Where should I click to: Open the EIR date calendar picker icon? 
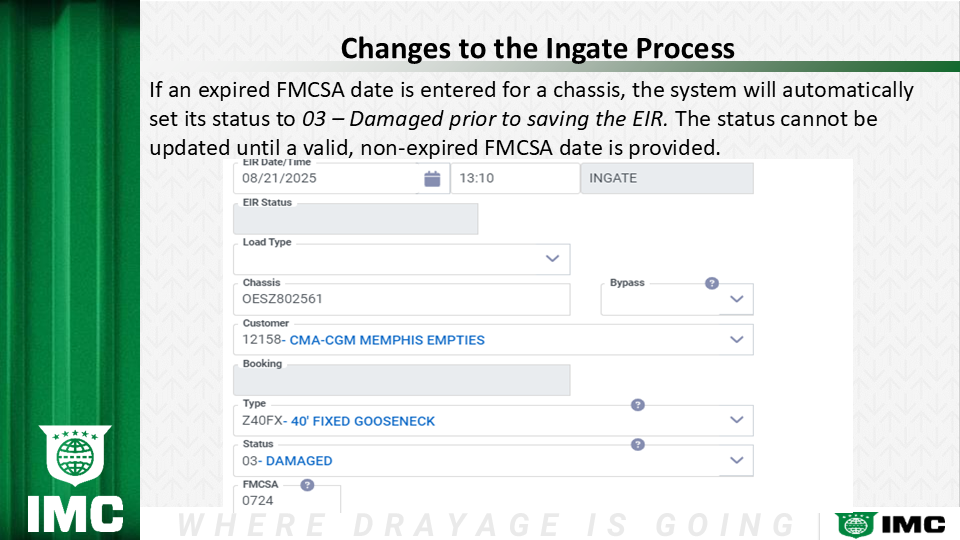[x=432, y=179]
